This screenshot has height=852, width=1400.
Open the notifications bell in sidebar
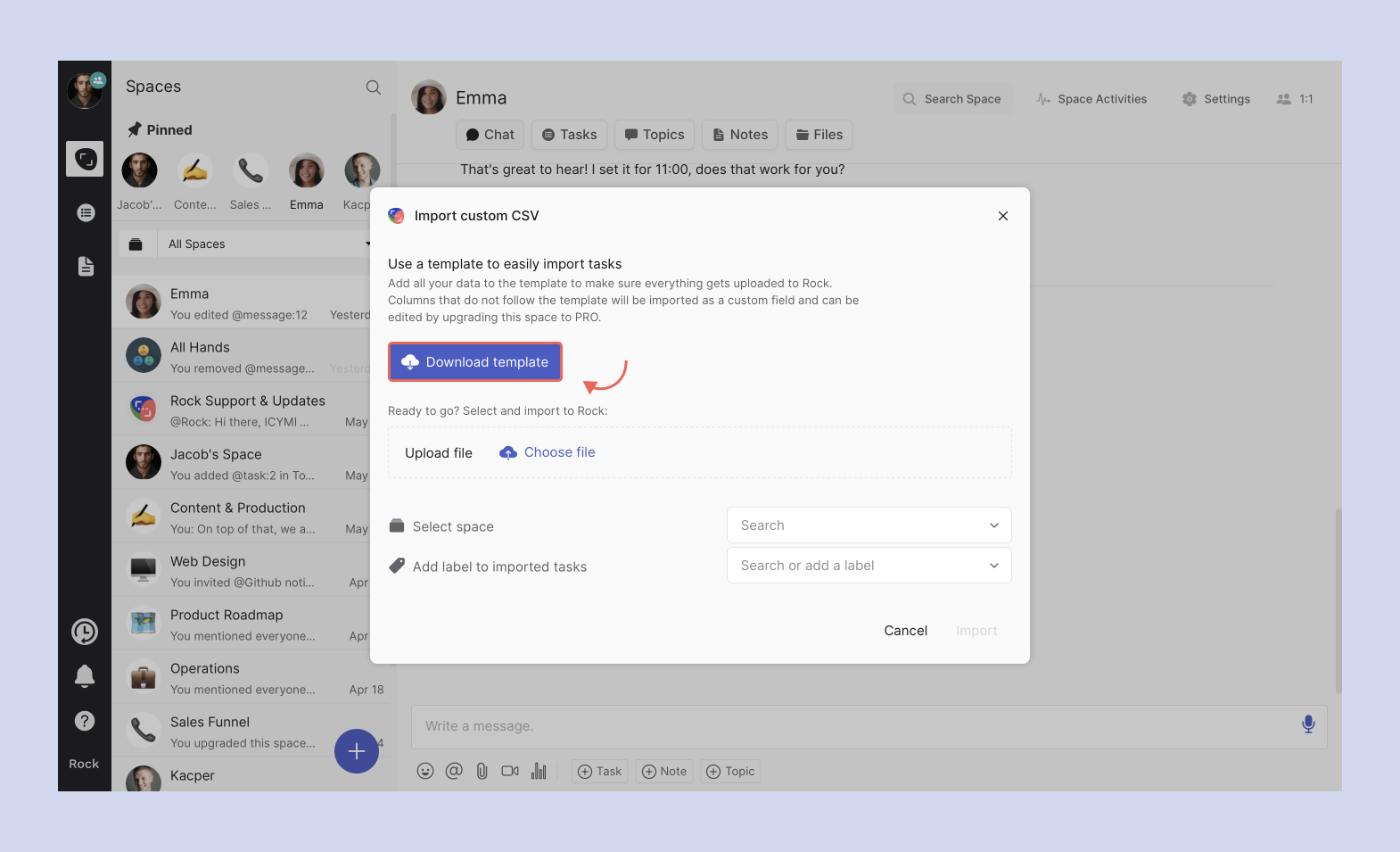click(85, 676)
